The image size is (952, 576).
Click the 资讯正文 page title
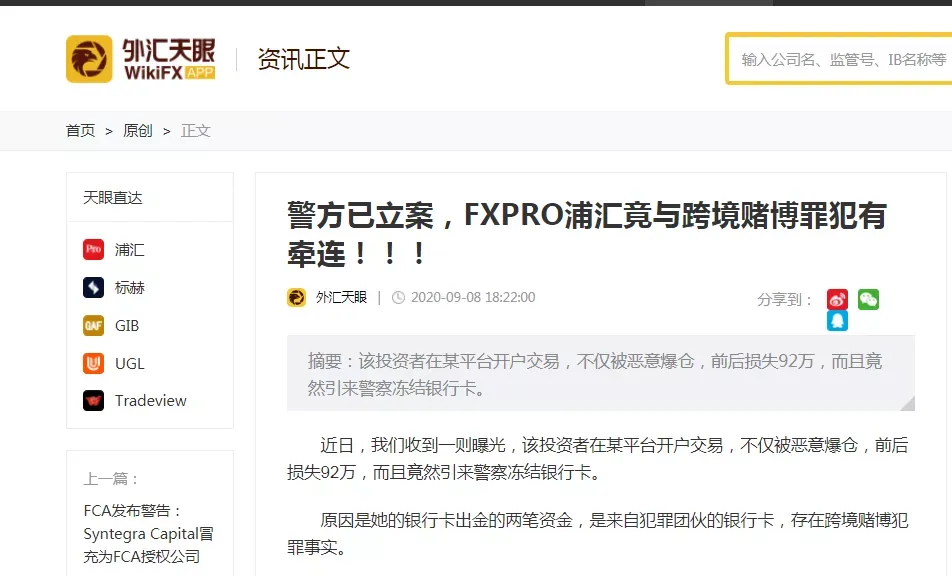point(304,59)
